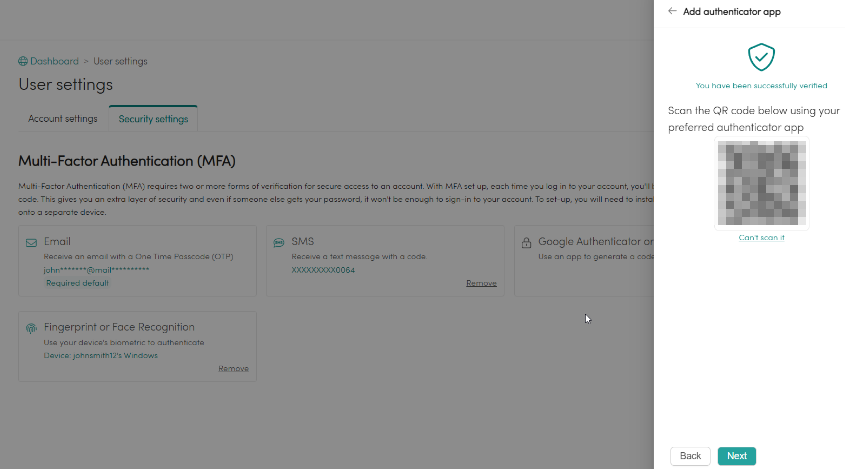Click the globe icon beside Dashboard

coord(23,61)
